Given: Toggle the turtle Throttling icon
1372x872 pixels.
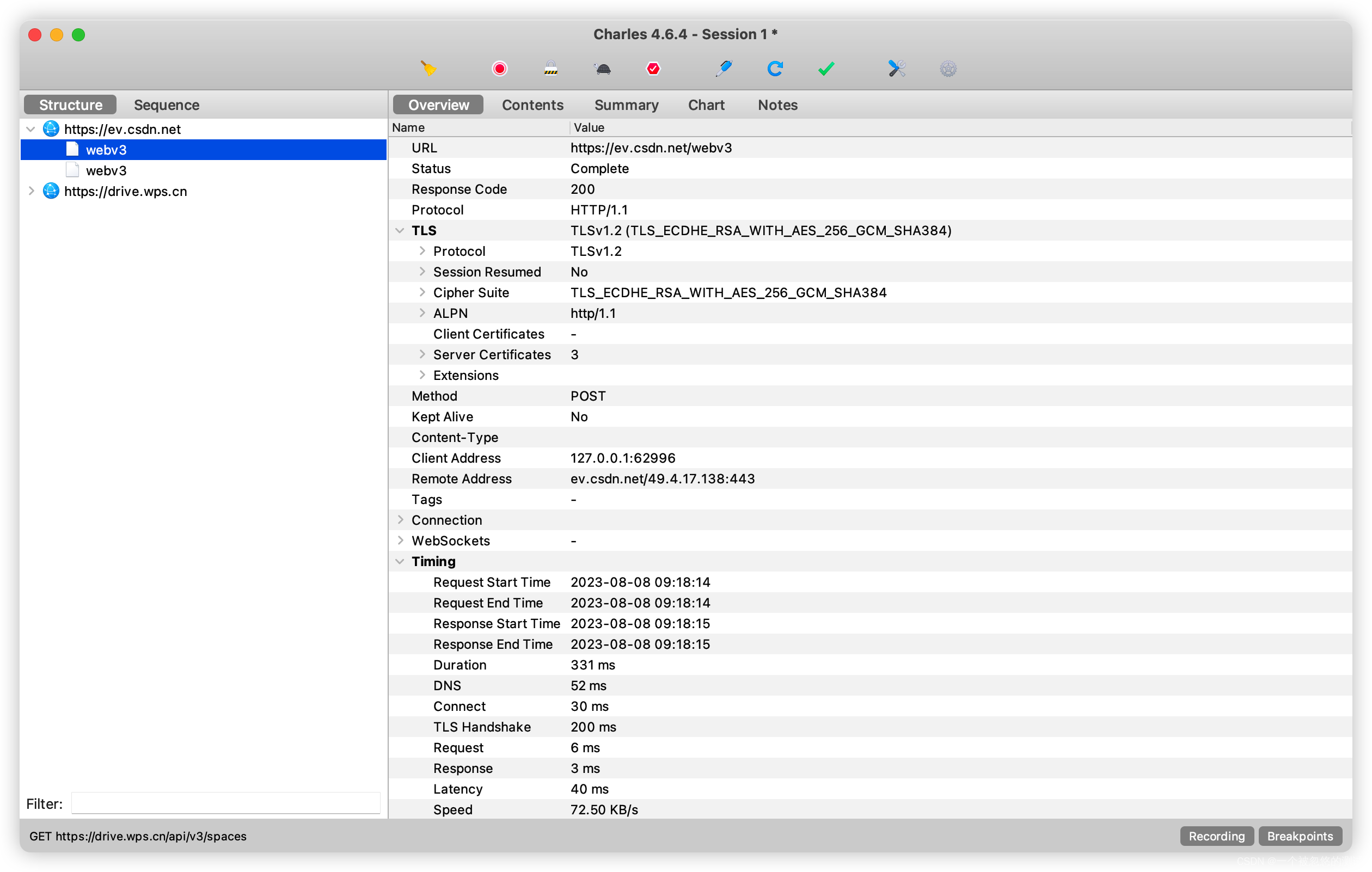Looking at the screenshot, I should pyautogui.click(x=602, y=69).
